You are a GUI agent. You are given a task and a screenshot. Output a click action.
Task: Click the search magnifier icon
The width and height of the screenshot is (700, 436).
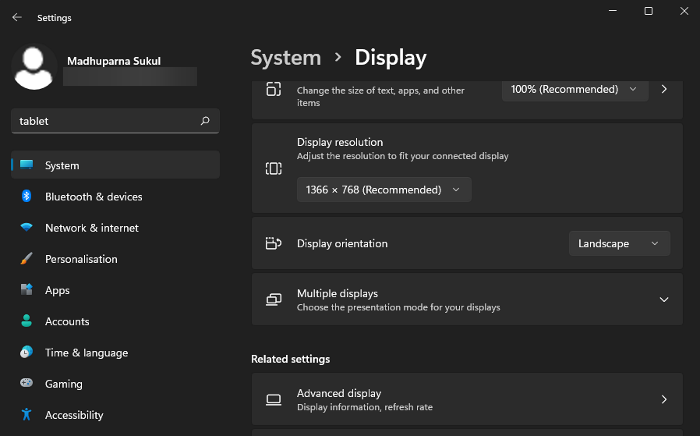pyautogui.click(x=205, y=121)
